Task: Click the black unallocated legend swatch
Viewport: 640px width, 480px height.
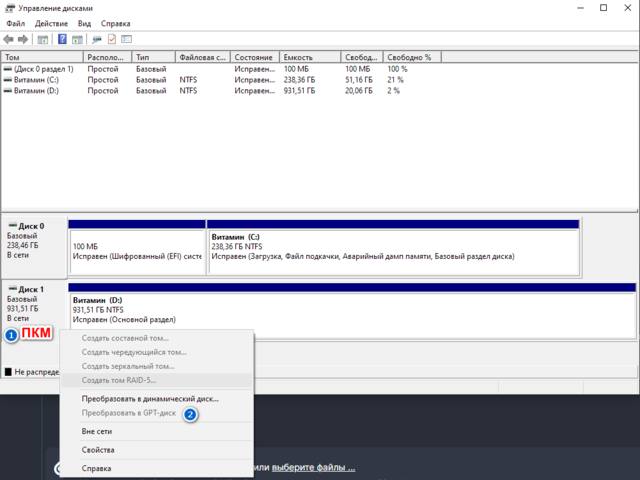Action: (x=8, y=372)
